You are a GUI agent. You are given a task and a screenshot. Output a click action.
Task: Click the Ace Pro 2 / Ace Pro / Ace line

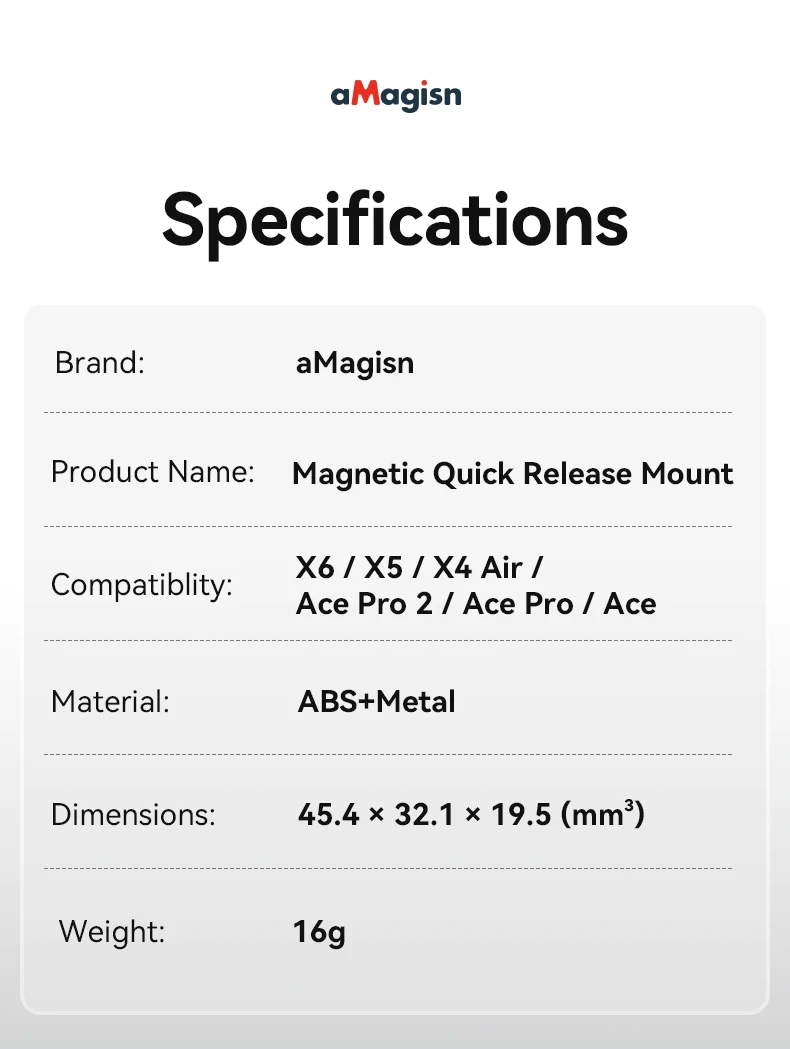tap(476, 603)
